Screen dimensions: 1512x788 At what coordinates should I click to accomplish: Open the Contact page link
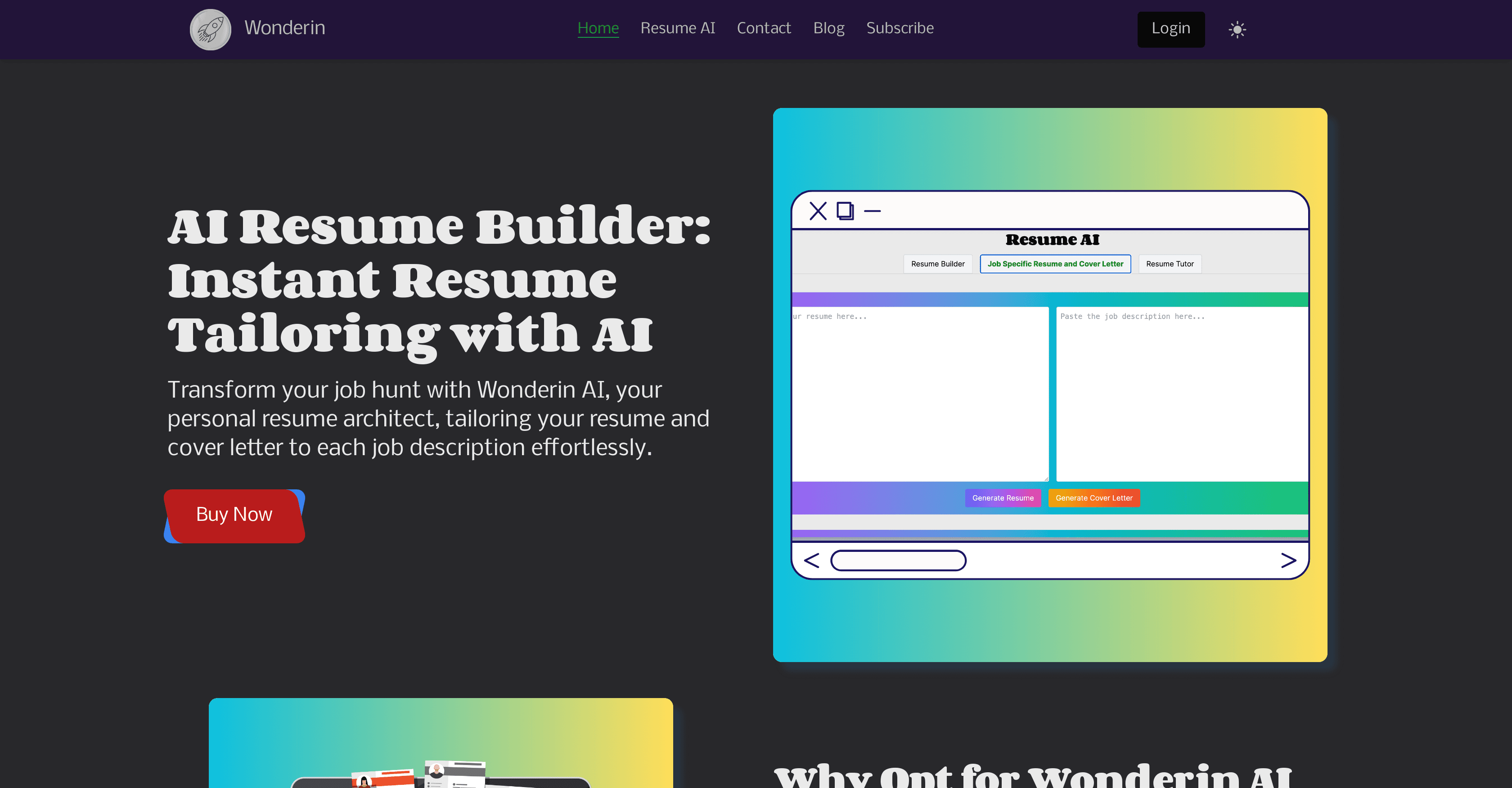(x=764, y=27)
